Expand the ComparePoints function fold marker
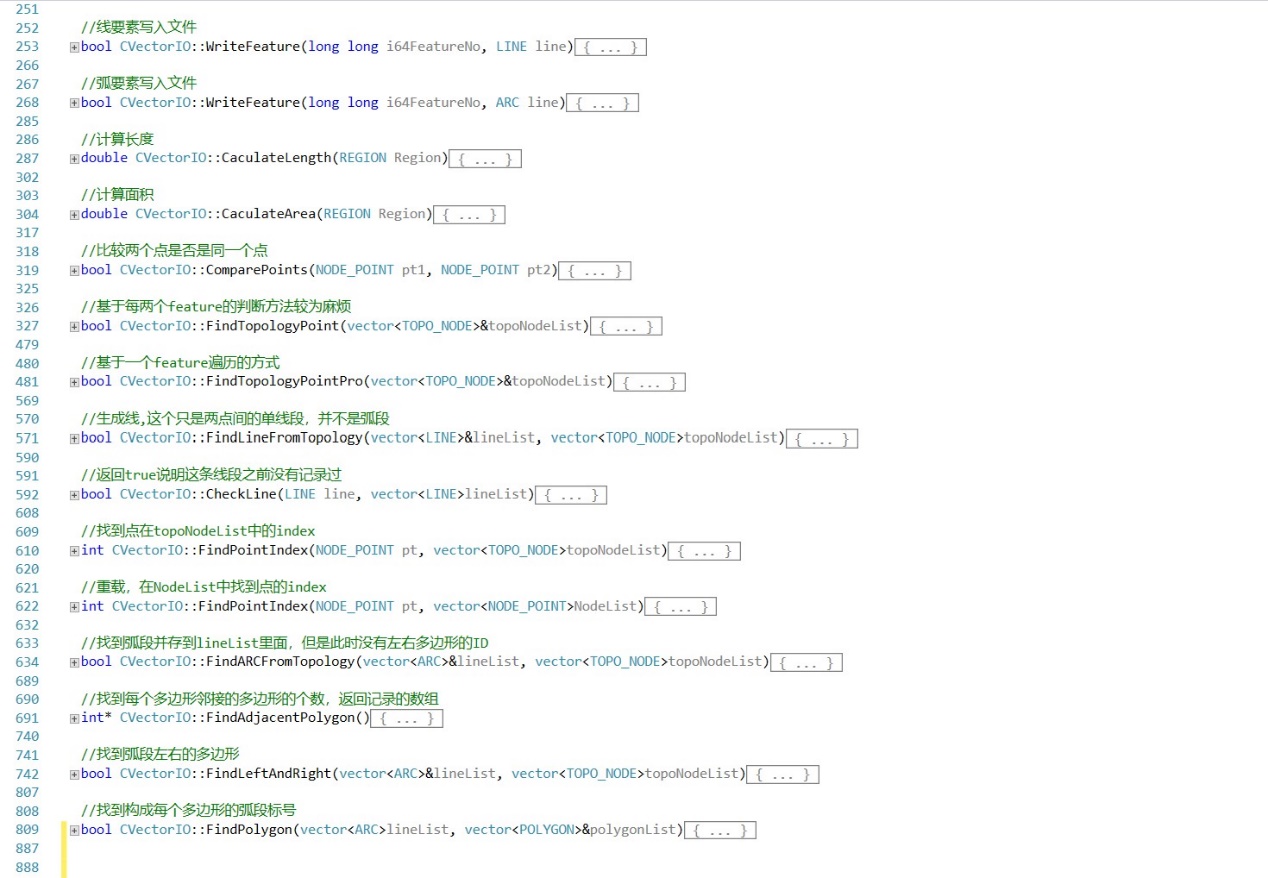The width and height of the screenshot is (1268, 878). [74, 271]
